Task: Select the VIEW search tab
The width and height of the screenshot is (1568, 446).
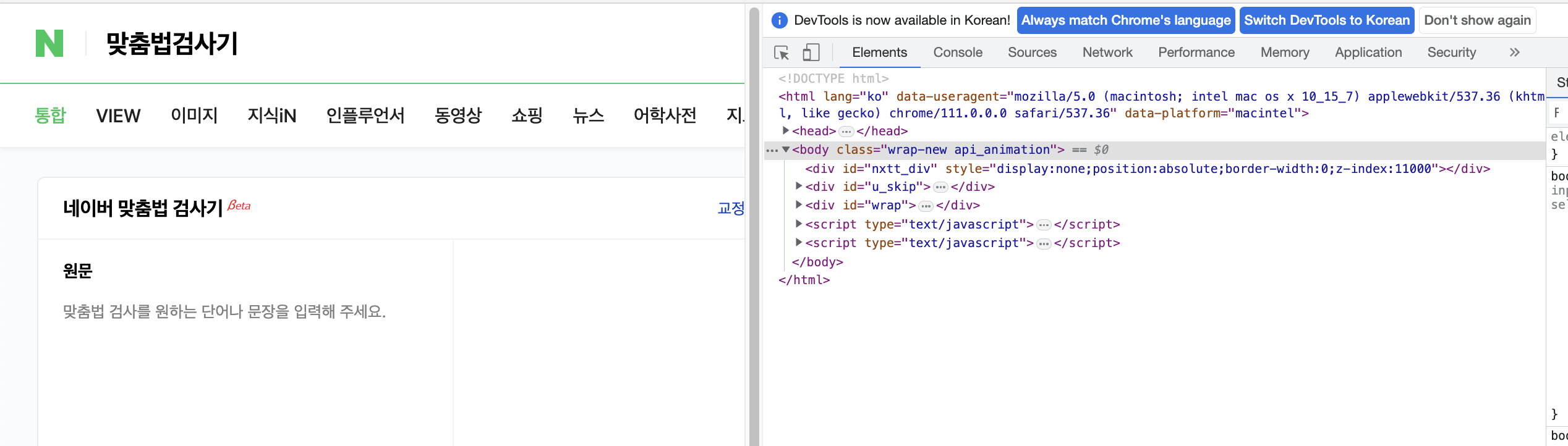Action: 118,116
